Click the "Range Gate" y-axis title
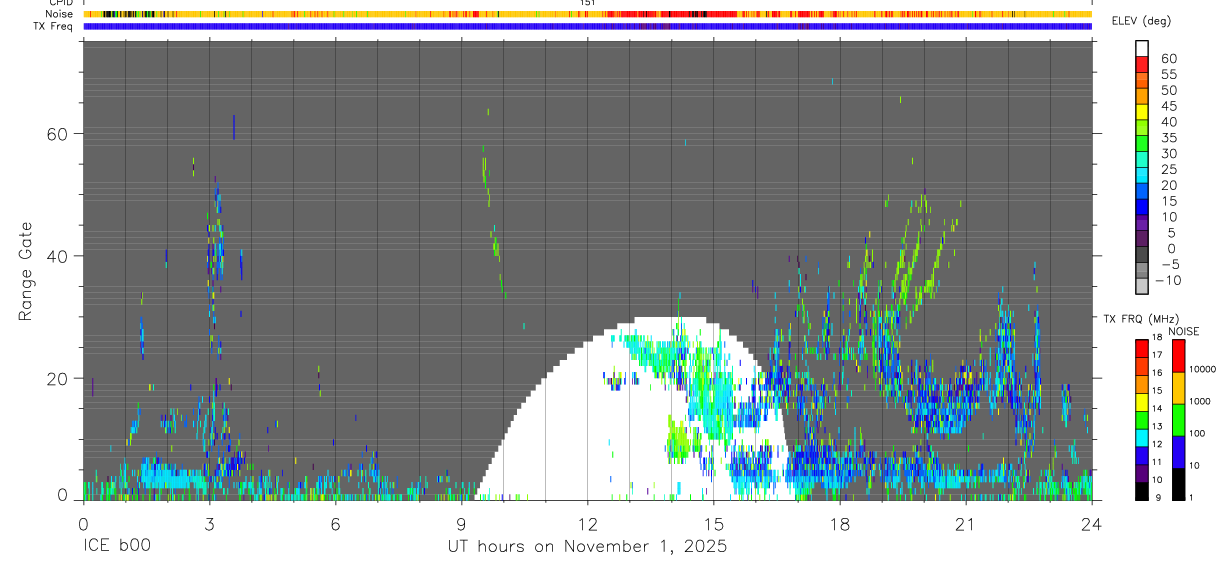The height and width of the screenshot is (567, 1228). pyautogui.click(x=27, y=272)
